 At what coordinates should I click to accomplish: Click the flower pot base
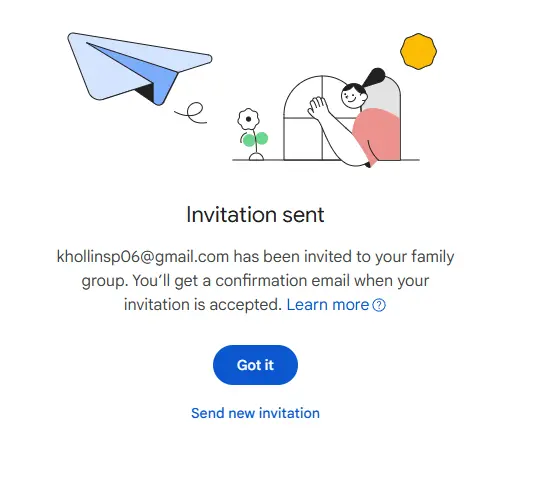(256, 156)
